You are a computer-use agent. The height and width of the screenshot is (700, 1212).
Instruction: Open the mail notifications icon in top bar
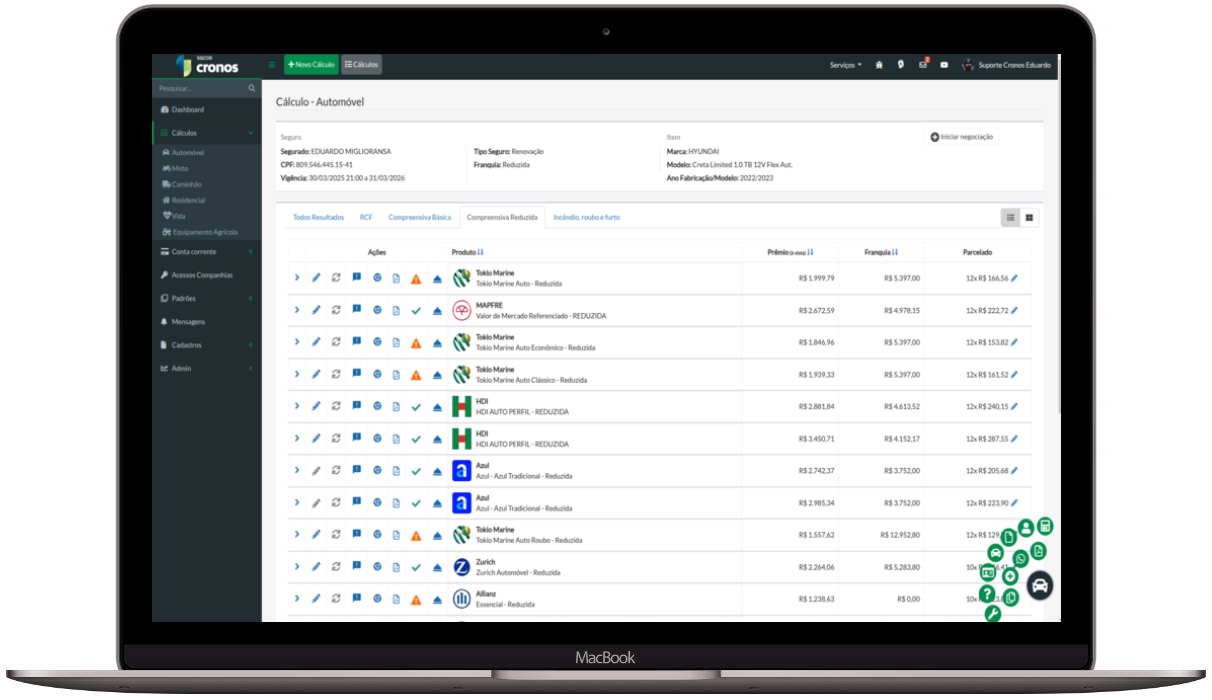pos(923,65)
